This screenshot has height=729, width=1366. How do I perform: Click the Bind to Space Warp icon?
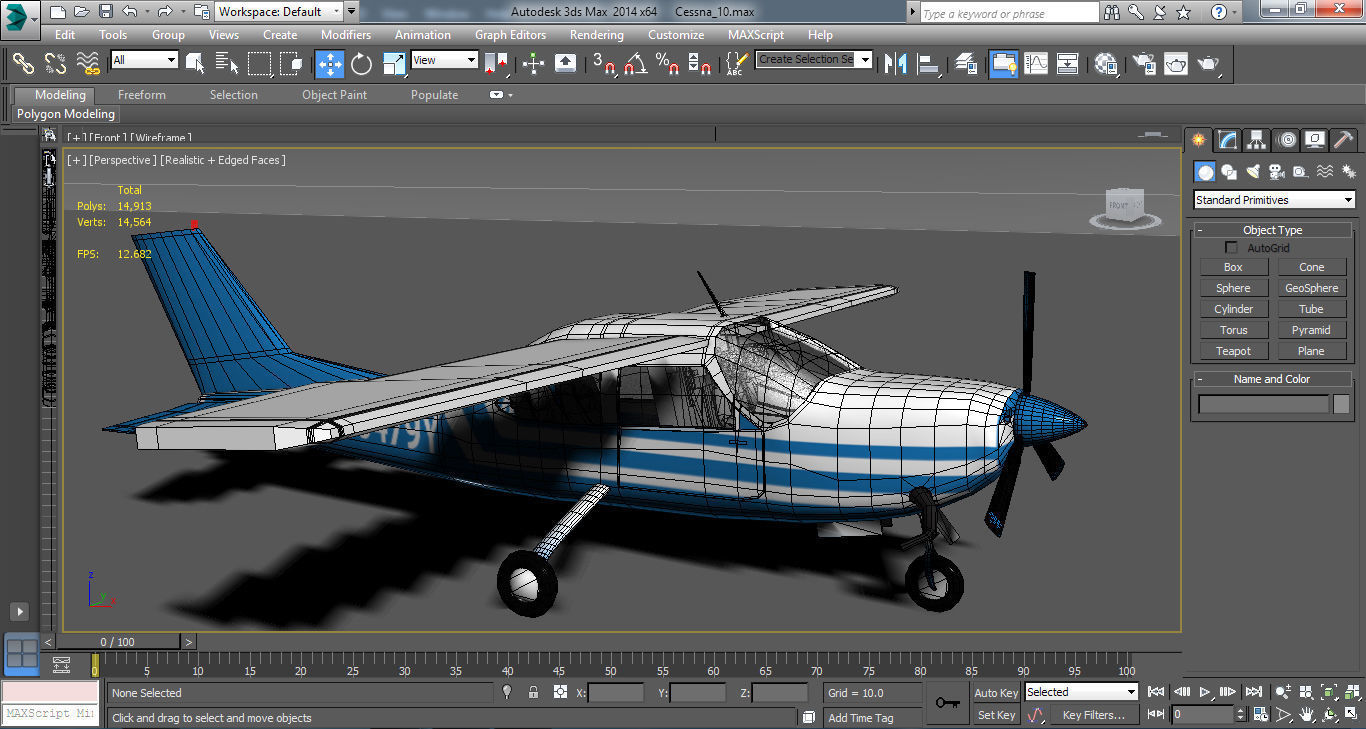pos(89,64)
